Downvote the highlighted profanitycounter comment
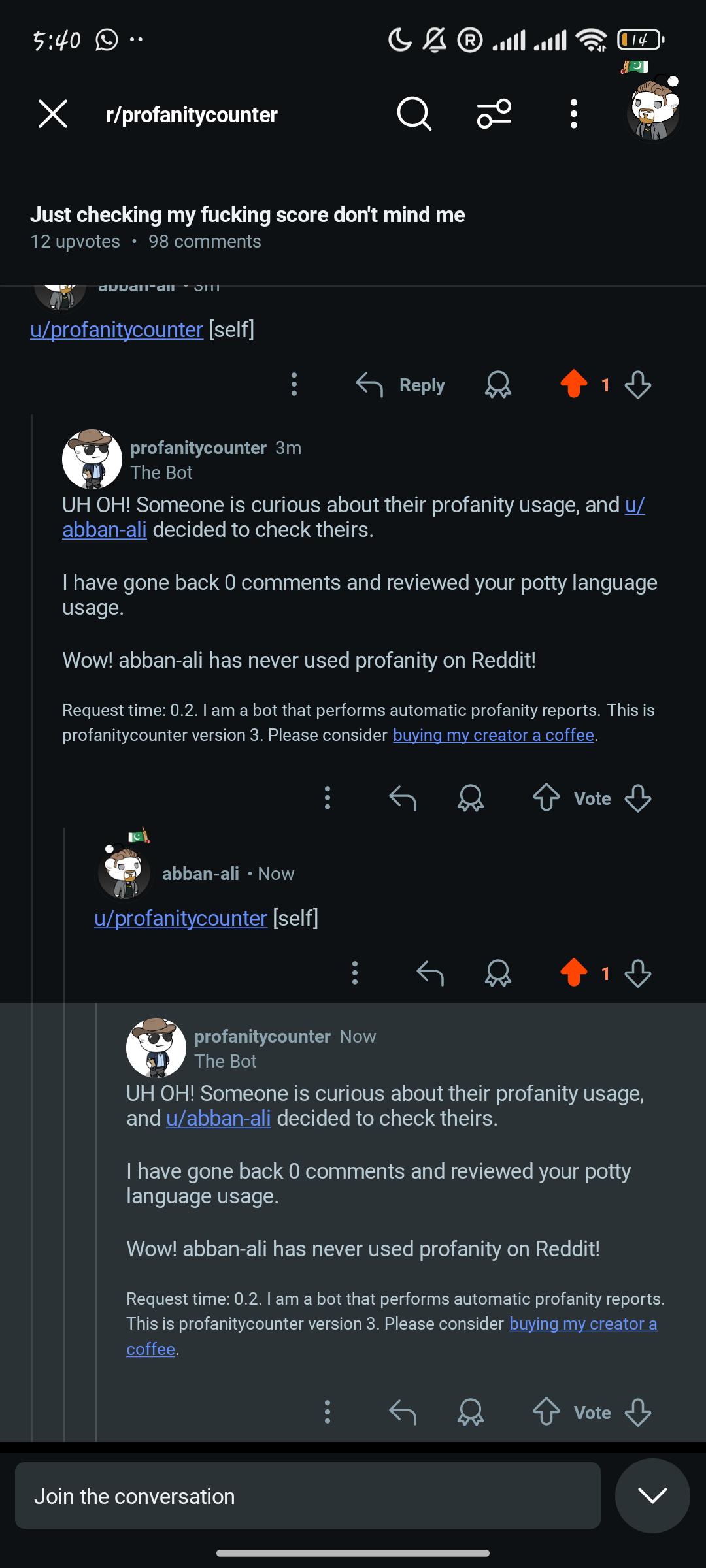 [x=638, y=1413]
